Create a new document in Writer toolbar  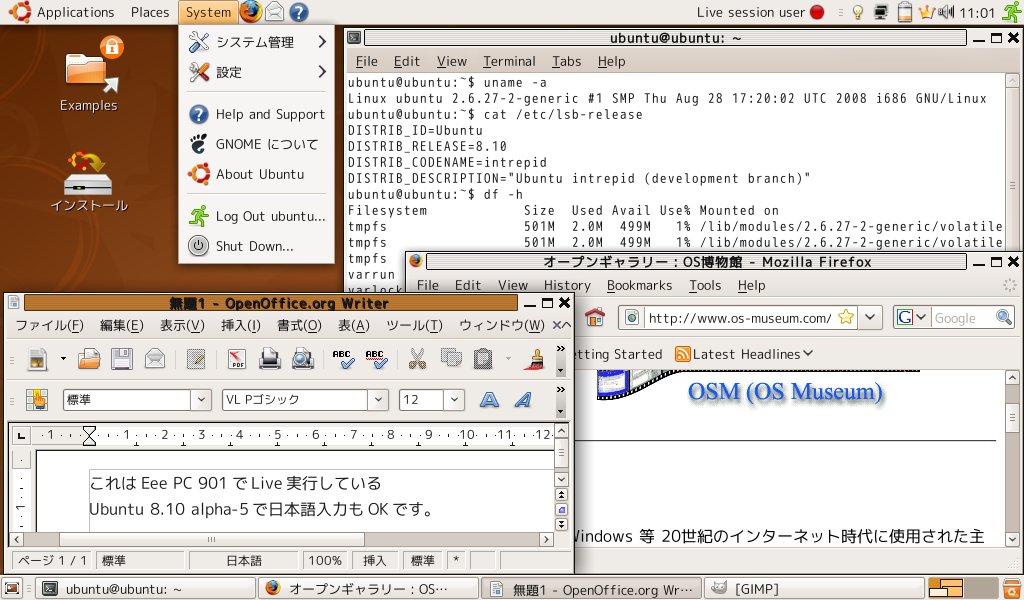[39, 359]
